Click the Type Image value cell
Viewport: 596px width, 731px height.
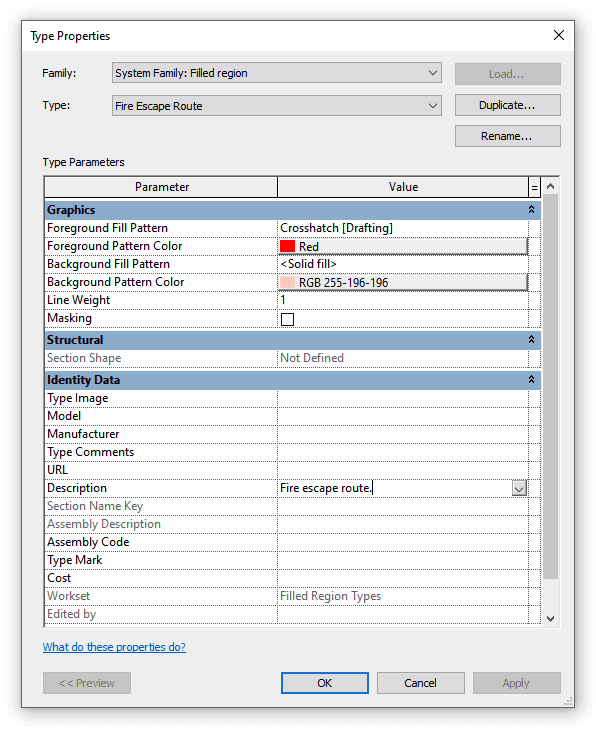(x=403, y=399)
